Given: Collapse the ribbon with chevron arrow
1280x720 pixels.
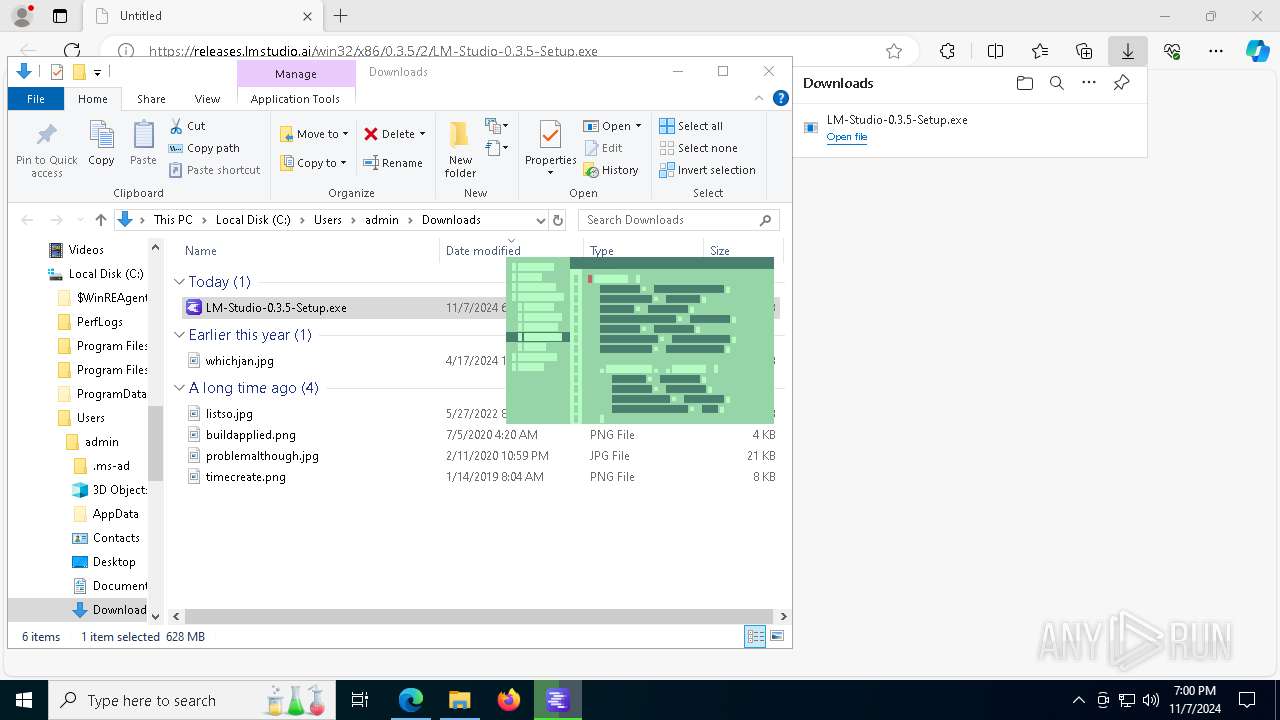Looking at the screenshot, I should tap(759, 98).
